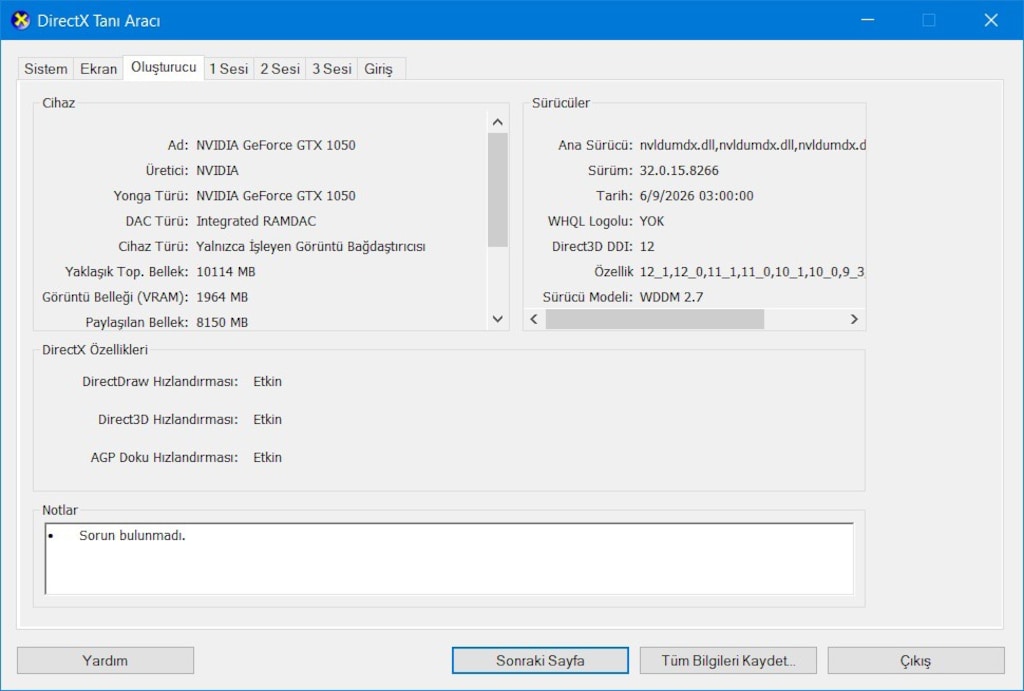The height and width of the screenshot is (691, 1024).
Task: Click the Yalnızca İşleyen Görüntü Bağdaştırıcısı value
Action: coord(311,246)
